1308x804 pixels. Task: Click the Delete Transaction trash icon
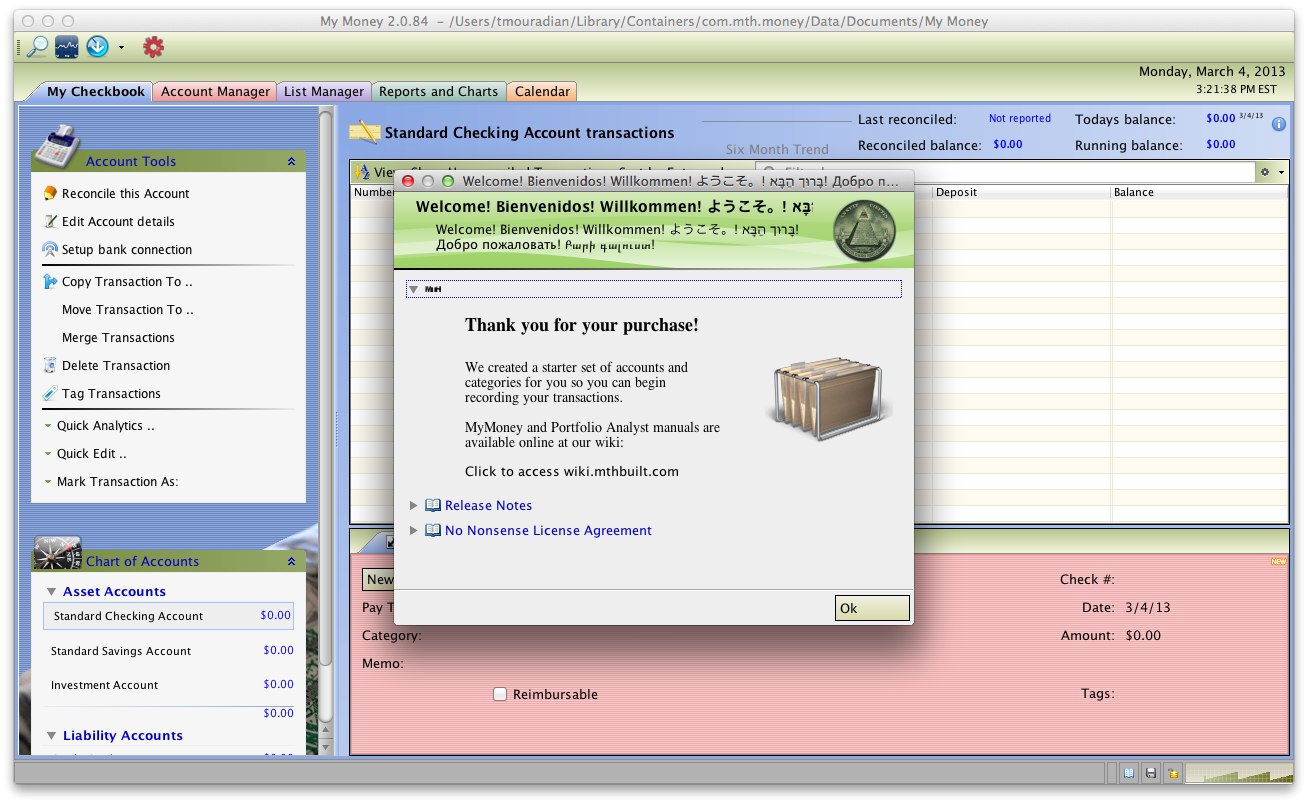(x=50, y=365)
